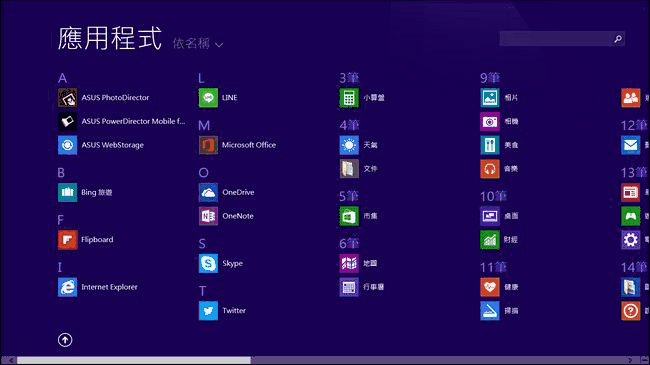
Task: Click the '3筆' group header
Action: point(349,78)
